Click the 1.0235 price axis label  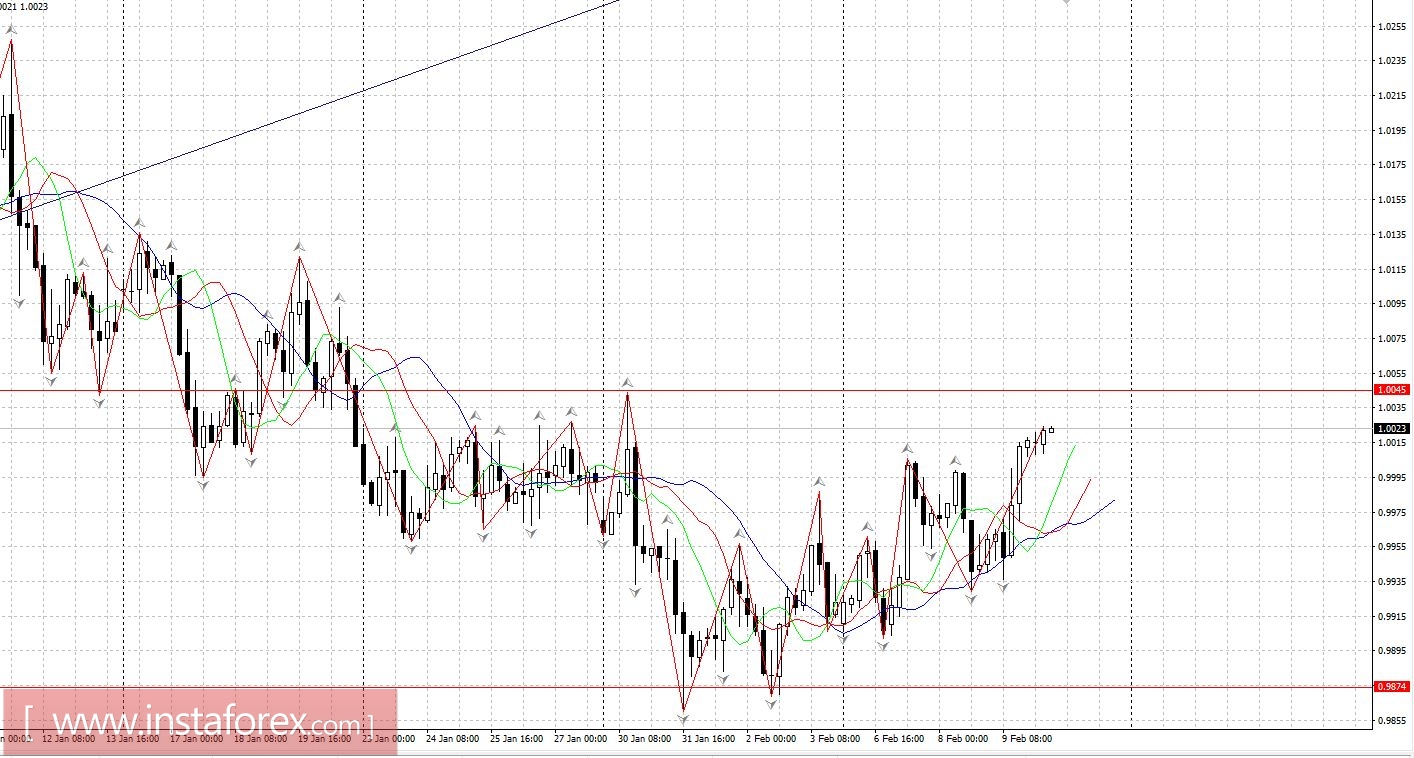tap(1391, 61)
